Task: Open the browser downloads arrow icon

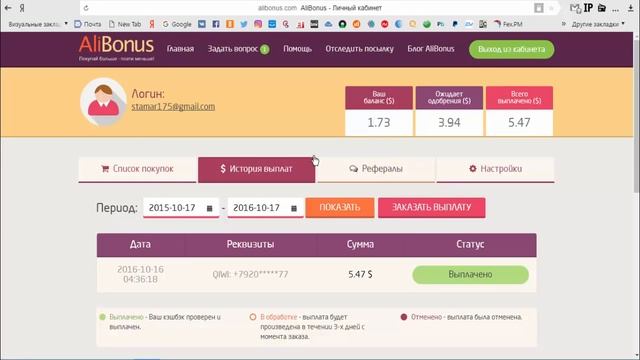Action: pyautogui.click(x=631, y=8)
